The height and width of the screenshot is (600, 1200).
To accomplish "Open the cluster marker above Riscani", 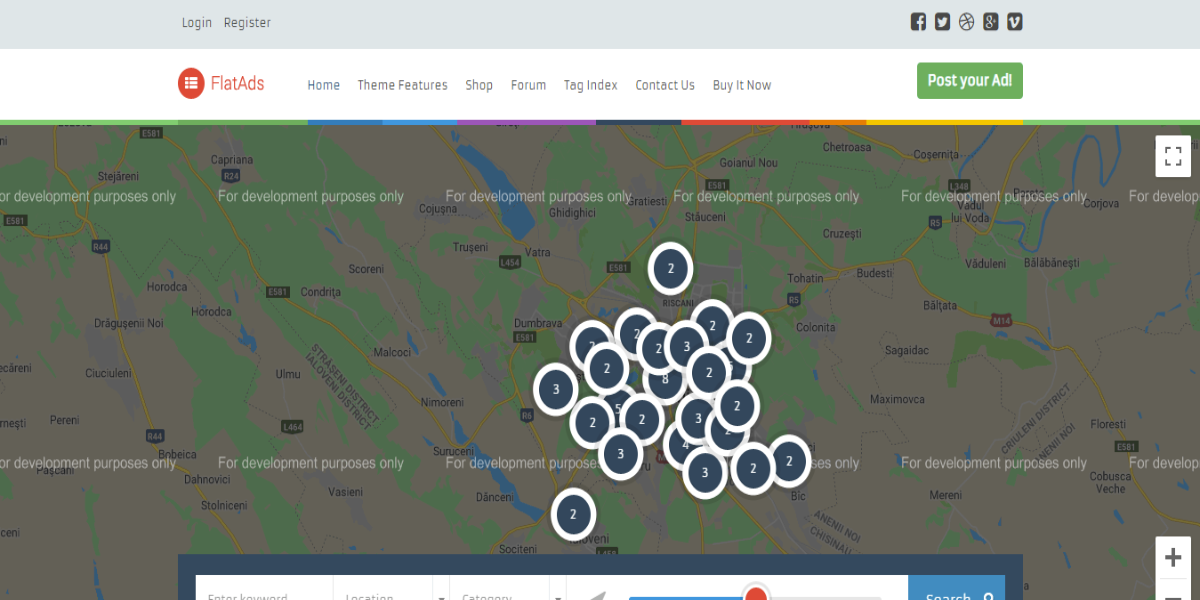I will [671, 268].
